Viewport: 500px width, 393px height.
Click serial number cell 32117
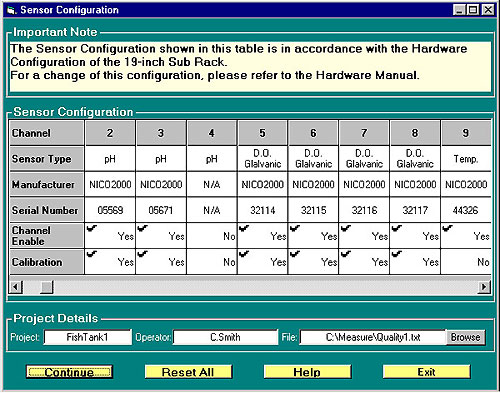(415, 210)
